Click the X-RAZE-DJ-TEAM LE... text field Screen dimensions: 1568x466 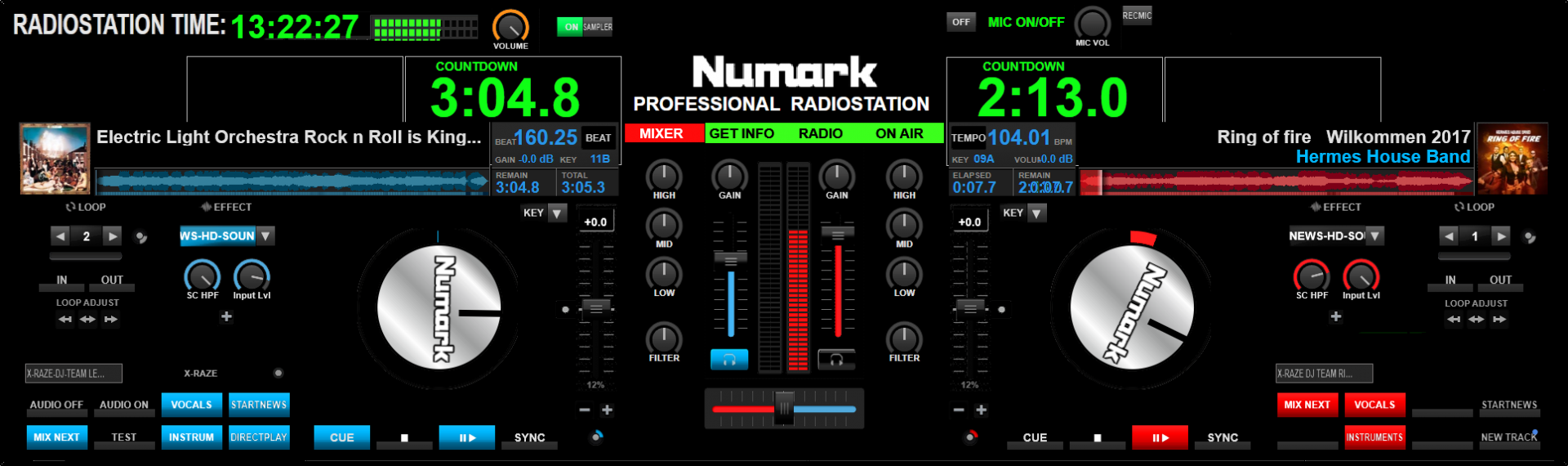(73, 374)
